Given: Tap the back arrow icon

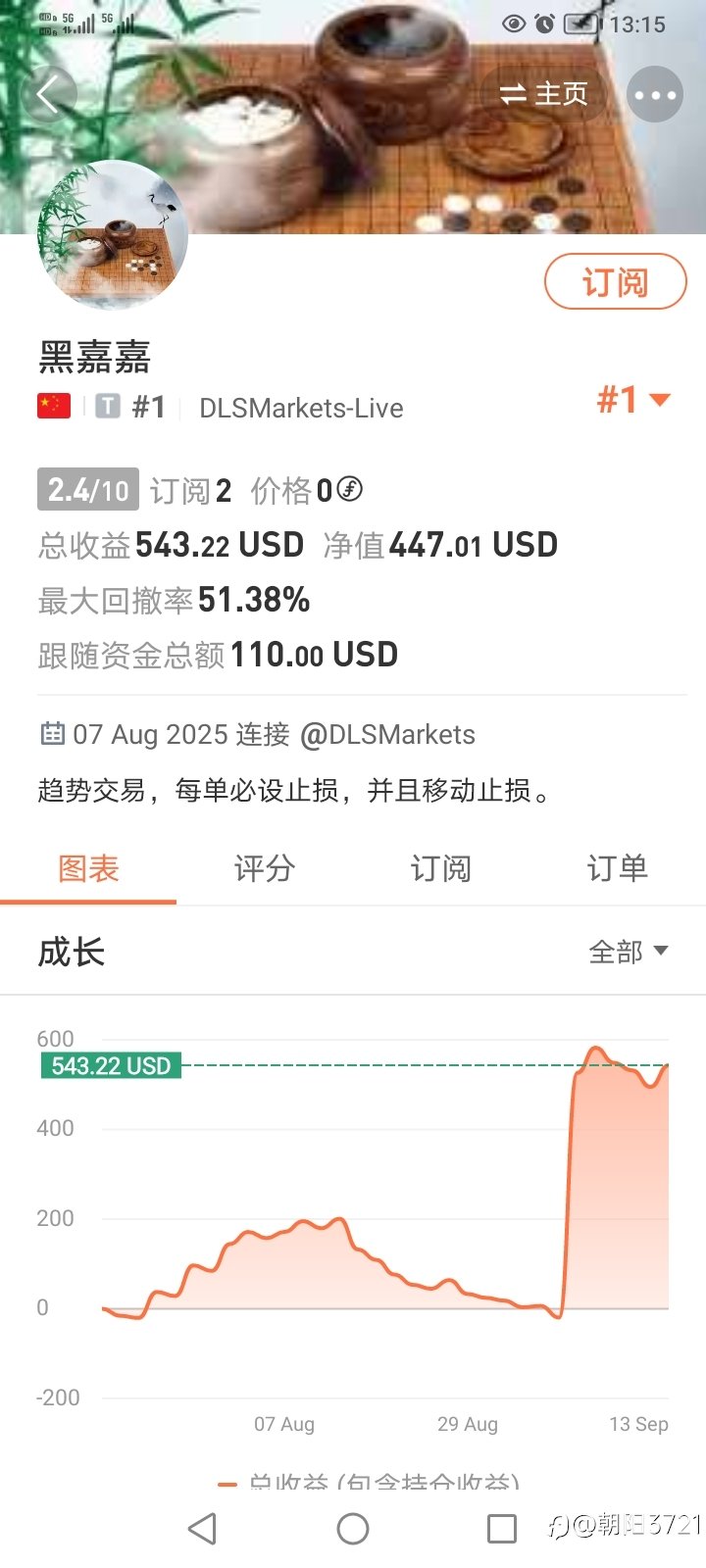Looking at the screenshot, I should tap(47, 95).
